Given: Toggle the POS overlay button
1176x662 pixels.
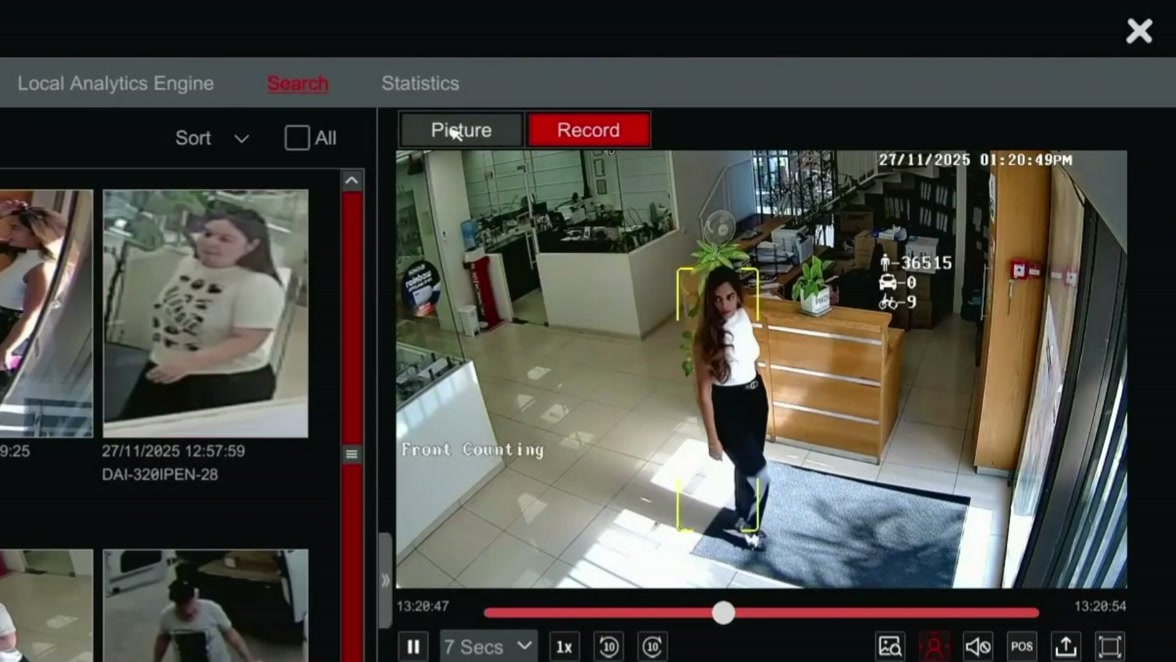Looking at the screenshot, I should 1022,646.
